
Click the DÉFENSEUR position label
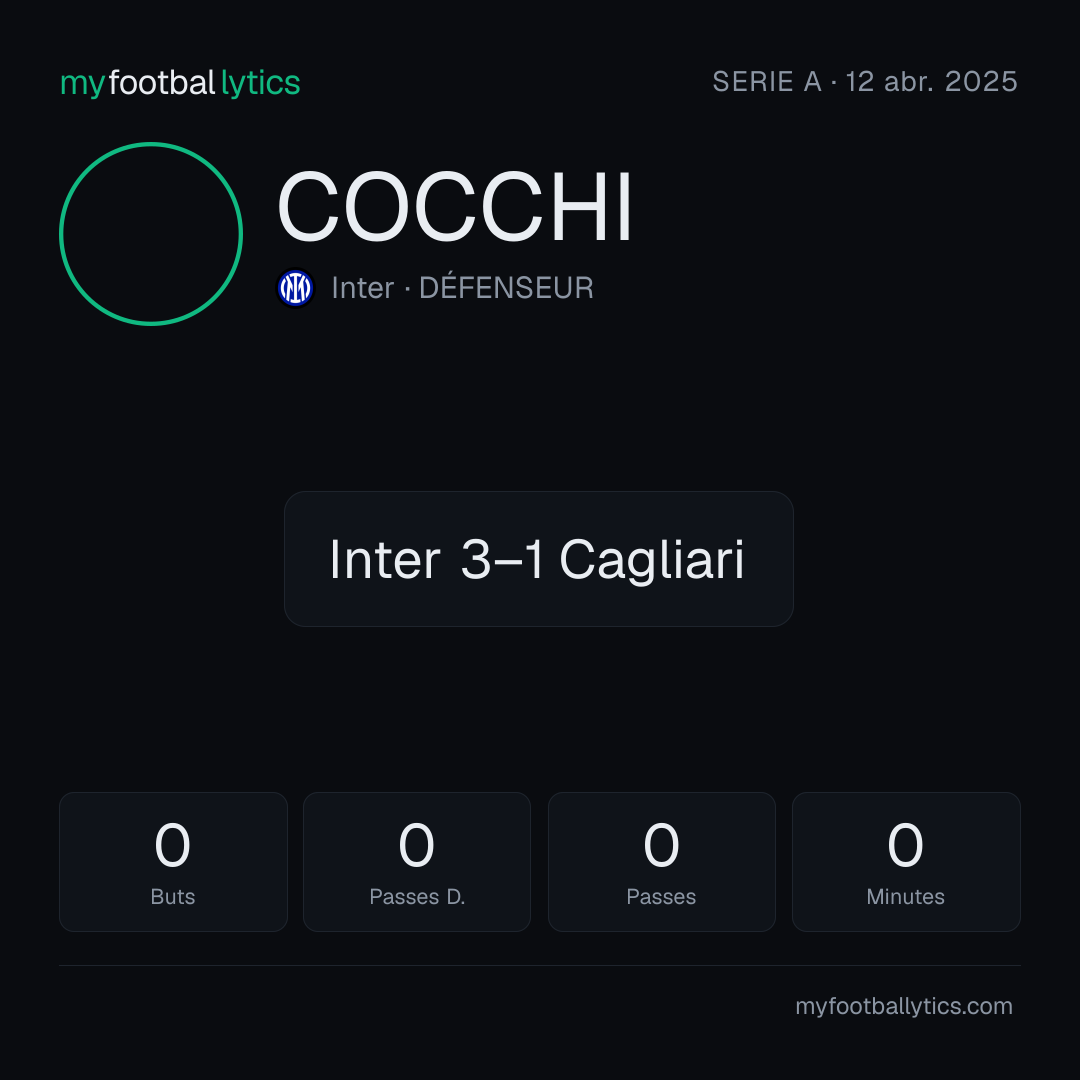point(506,288)
